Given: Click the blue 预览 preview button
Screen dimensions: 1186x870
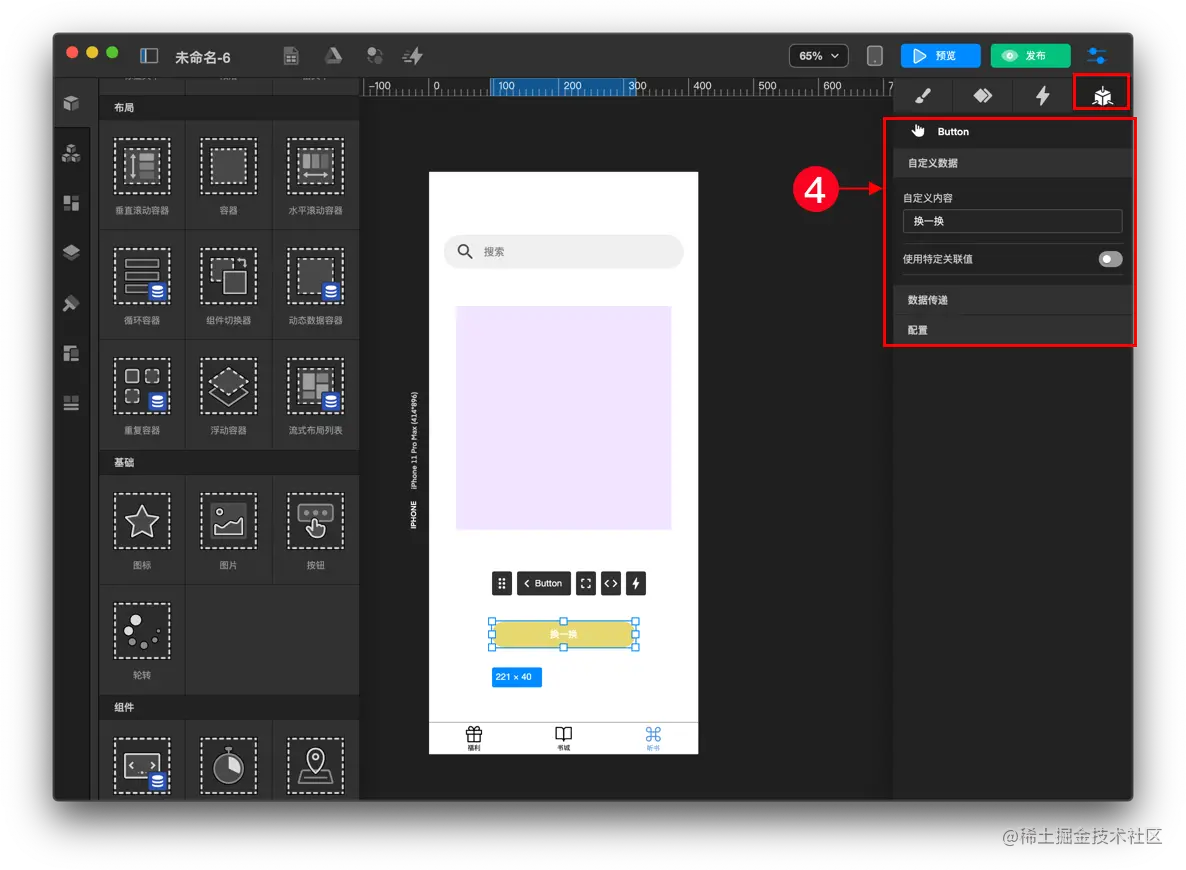Looking at the screenshot, I should point(940,56).
